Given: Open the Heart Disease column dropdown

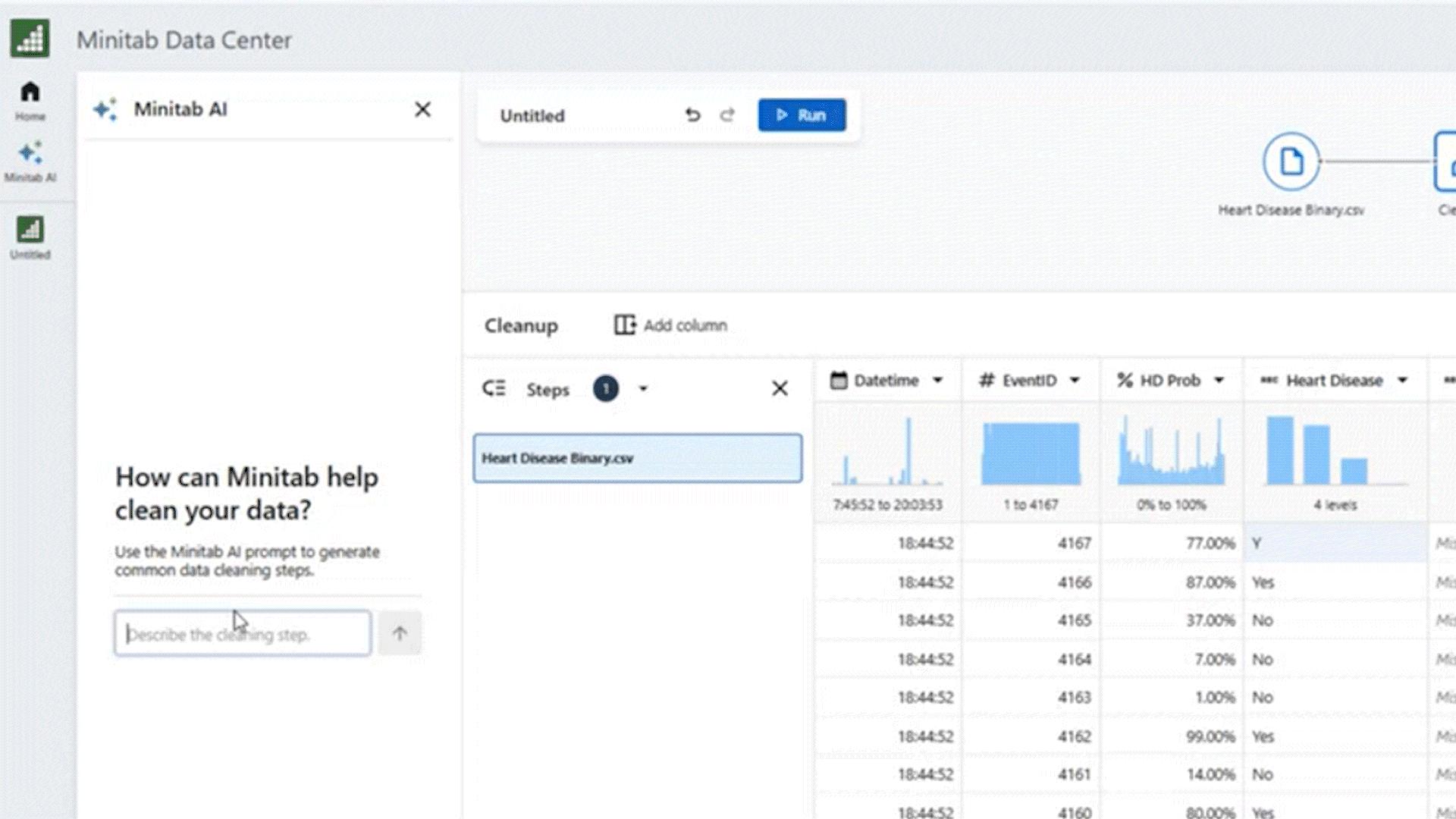Looking at the screenshot, I should [x=1402, y=381].
